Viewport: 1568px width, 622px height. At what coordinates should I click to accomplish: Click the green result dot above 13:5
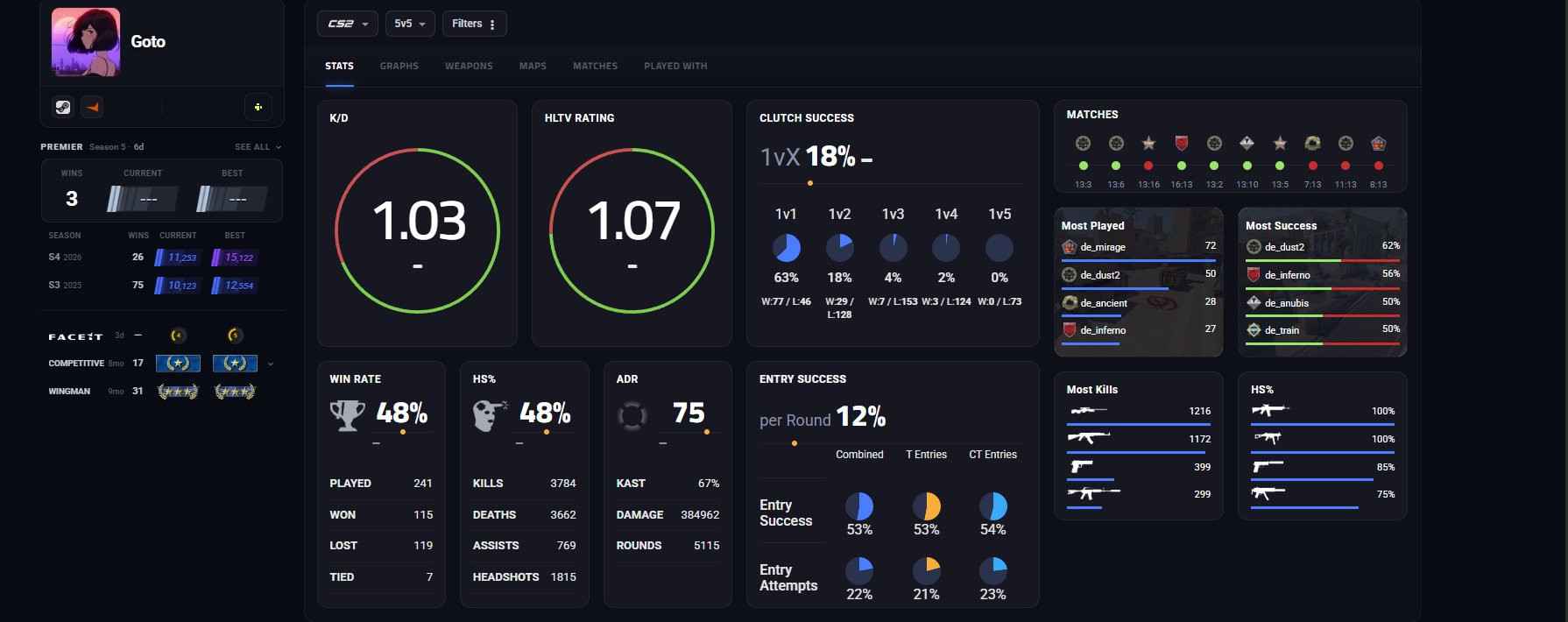(1280, 166)
